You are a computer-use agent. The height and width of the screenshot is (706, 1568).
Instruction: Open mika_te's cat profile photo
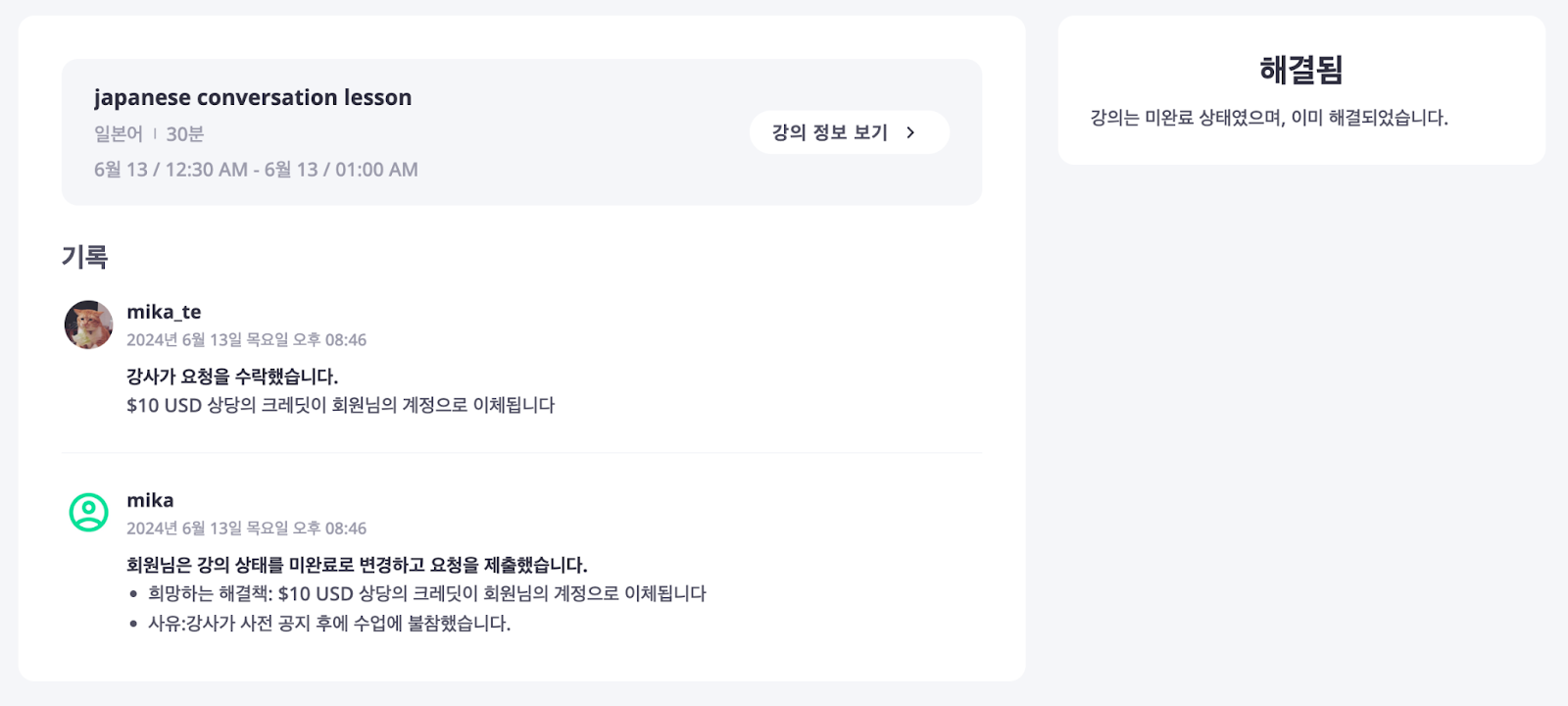coord(88,325)
